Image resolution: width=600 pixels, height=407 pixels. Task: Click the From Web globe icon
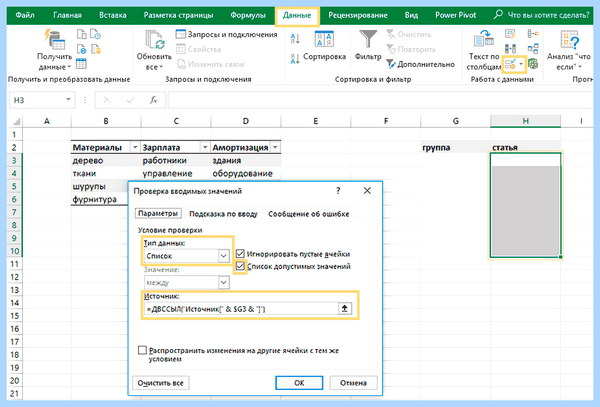[x=82, y=49]
